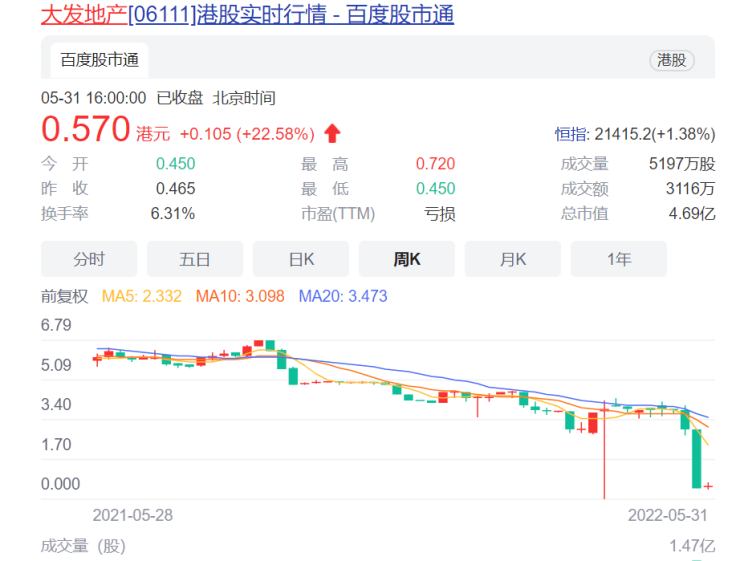Click the 成交量（股）volume label
This screenshot has height=561, width=740.
83,546
